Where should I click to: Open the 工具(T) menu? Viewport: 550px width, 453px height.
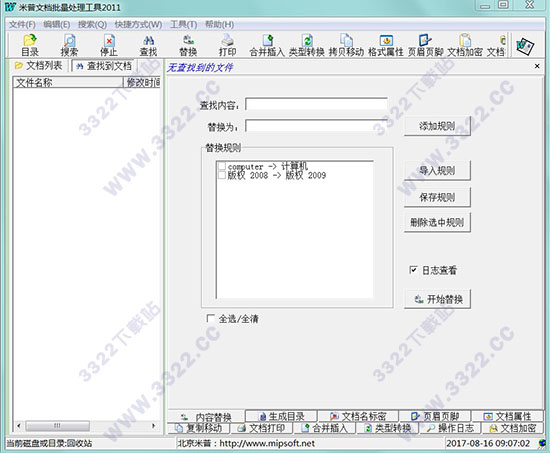[x=183, y=25]
